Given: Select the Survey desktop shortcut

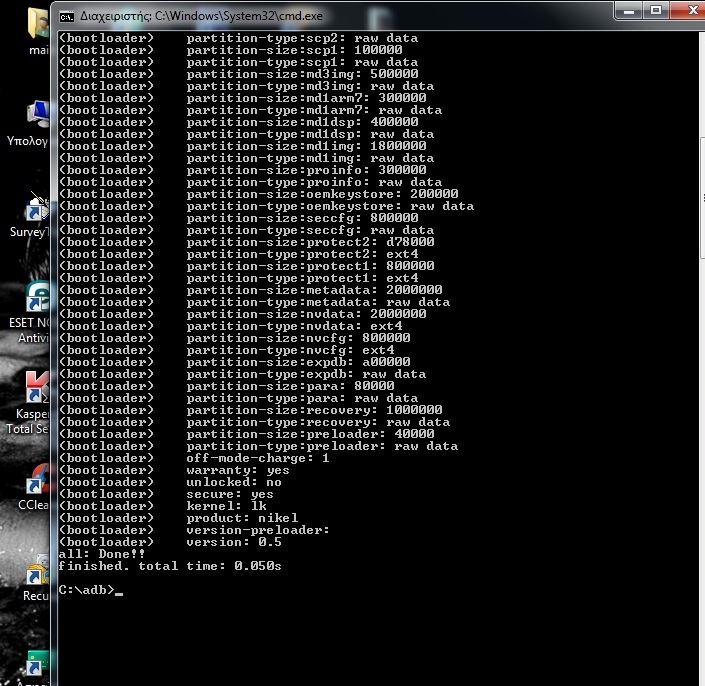Looking at the screenshot, I should click(38, 208).
